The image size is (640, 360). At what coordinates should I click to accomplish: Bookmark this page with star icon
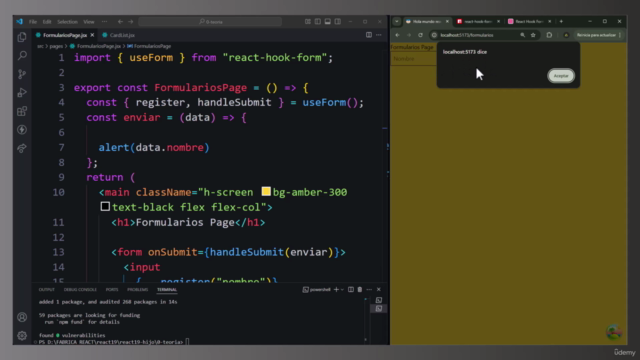pos(533,35)
